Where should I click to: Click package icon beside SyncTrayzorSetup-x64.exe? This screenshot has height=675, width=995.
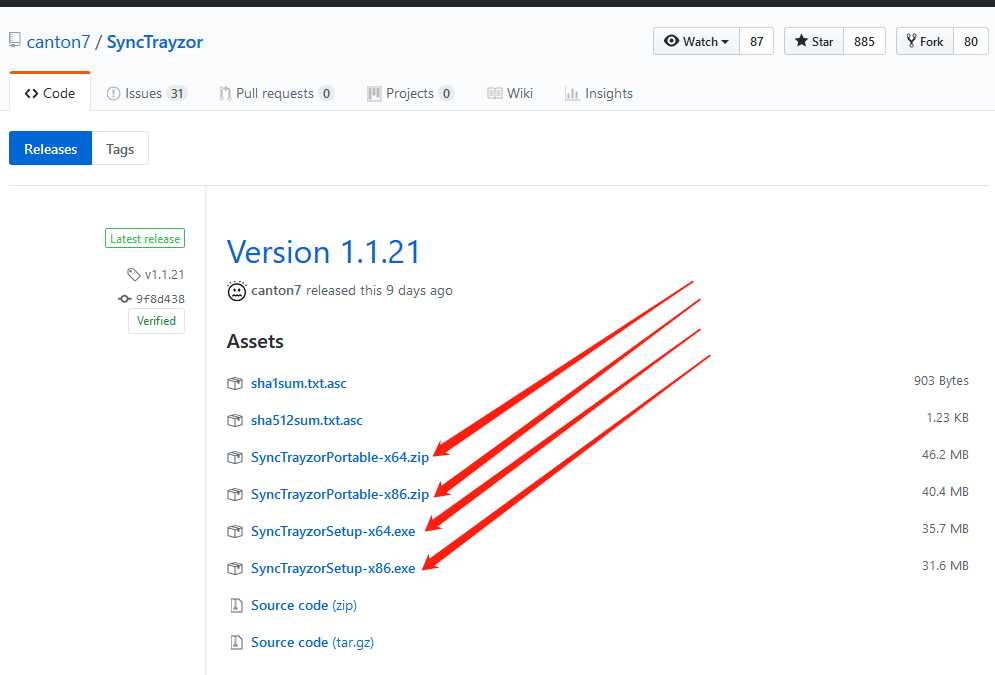pyautogui.click(x=235, y=531)
